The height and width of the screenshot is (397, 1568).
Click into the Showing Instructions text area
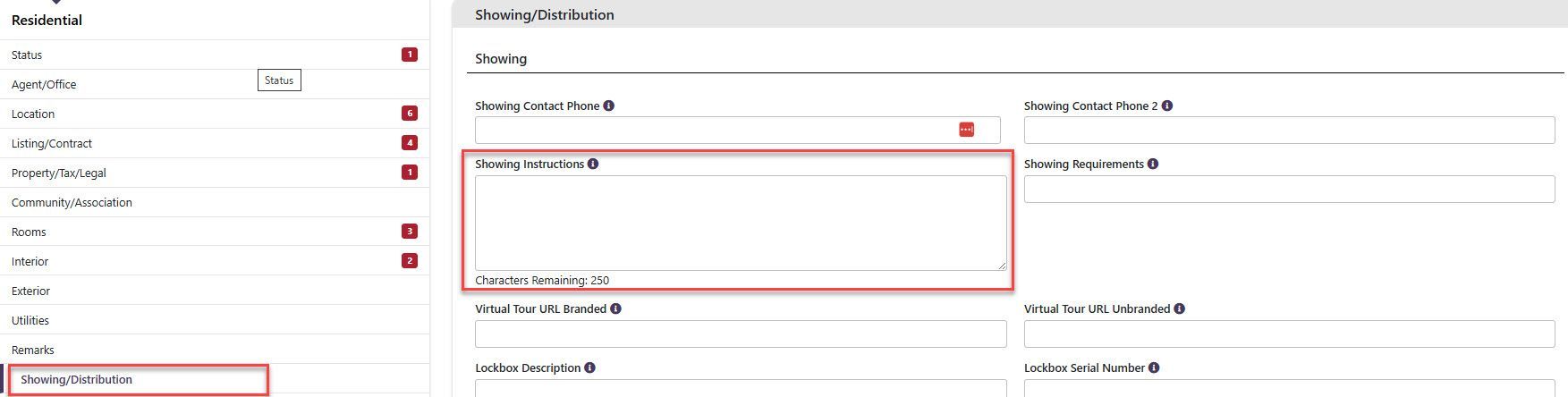[740, 223]
